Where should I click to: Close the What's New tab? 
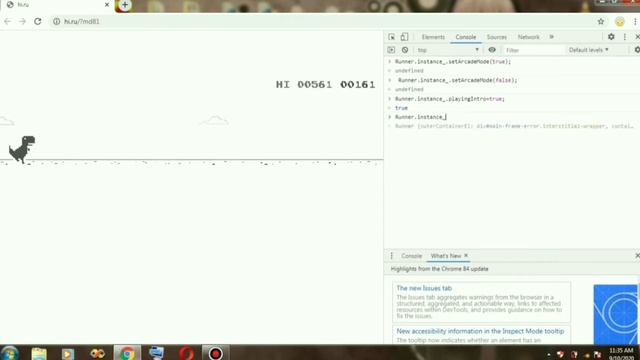[466, 256]
